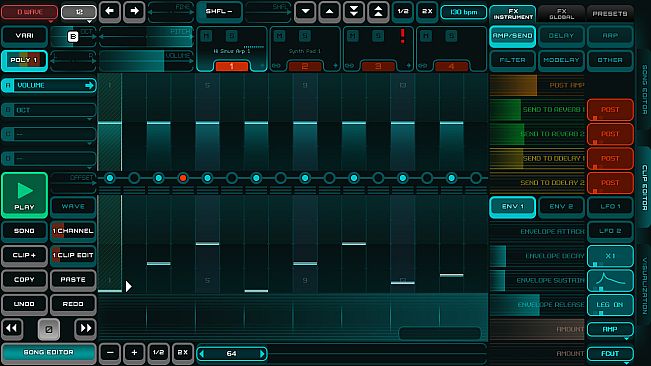
Task: Click the bottom 1/2 length button
Action: pos(158,353)
